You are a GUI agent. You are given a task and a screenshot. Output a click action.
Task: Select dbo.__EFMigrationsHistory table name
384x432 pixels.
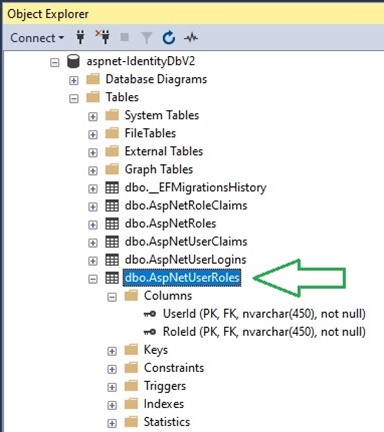(x=195, y=188)
